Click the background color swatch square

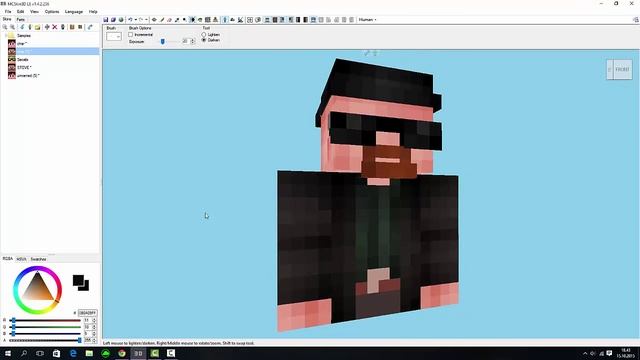(86, 287)
